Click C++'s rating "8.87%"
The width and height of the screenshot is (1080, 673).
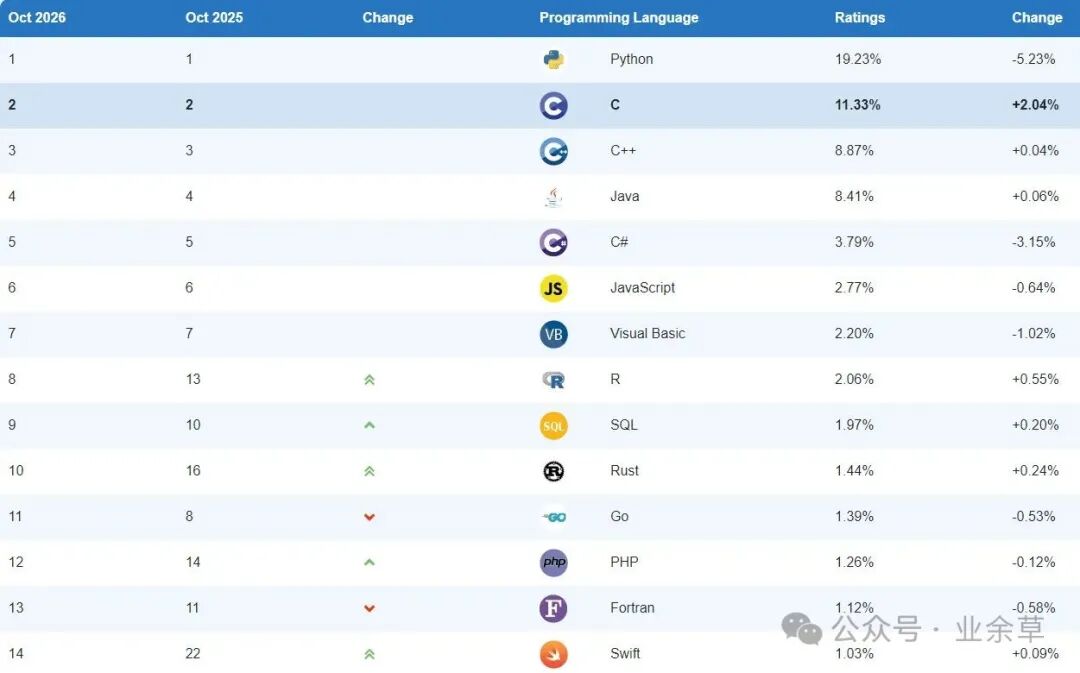854,150
